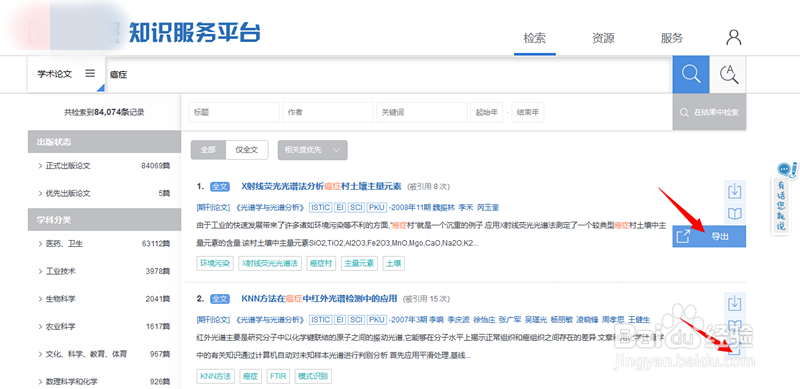800x389 pixels.
Task: Open the 资源 navigation tab
Action: click(603, 38)
